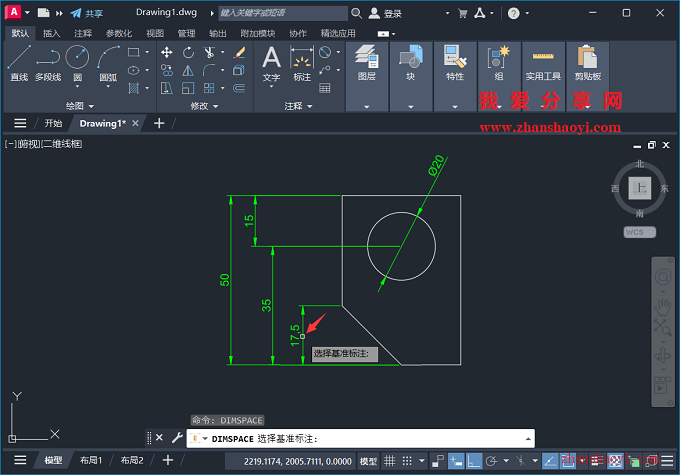Click the new drawing tab plus button

[x=159, y=123]
